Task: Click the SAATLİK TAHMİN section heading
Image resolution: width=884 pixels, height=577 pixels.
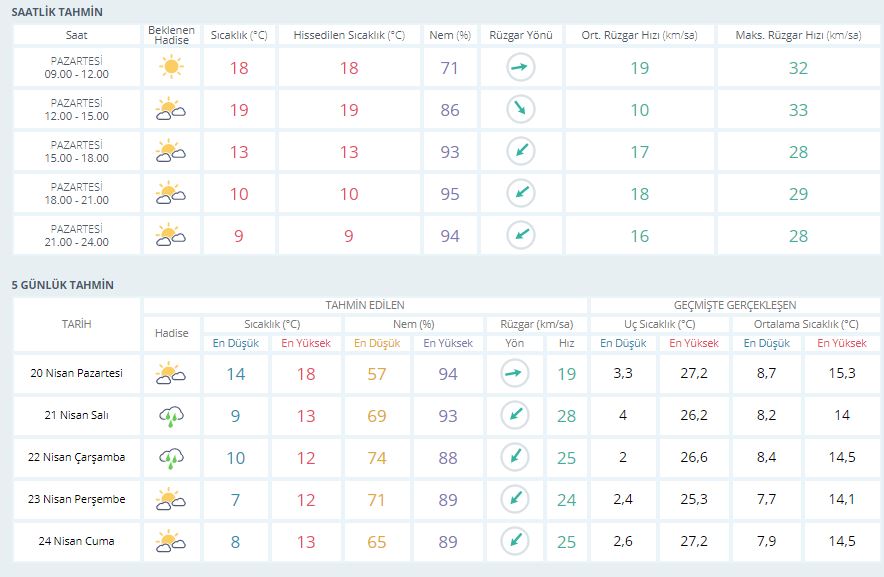Action: [x=56, y=12]
